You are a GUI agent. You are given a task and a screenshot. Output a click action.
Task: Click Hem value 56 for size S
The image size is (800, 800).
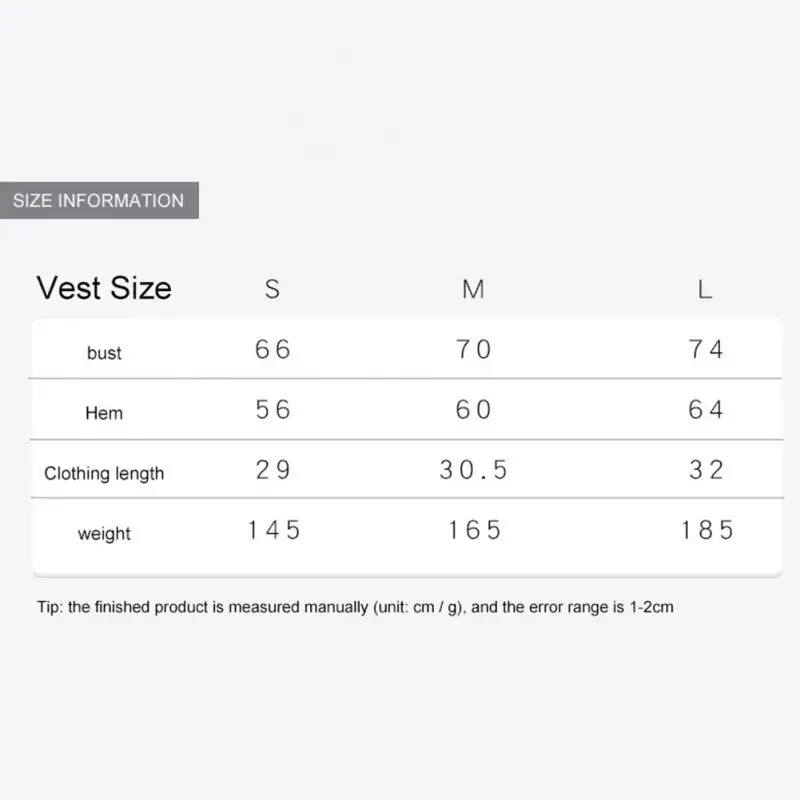point(273,409)
